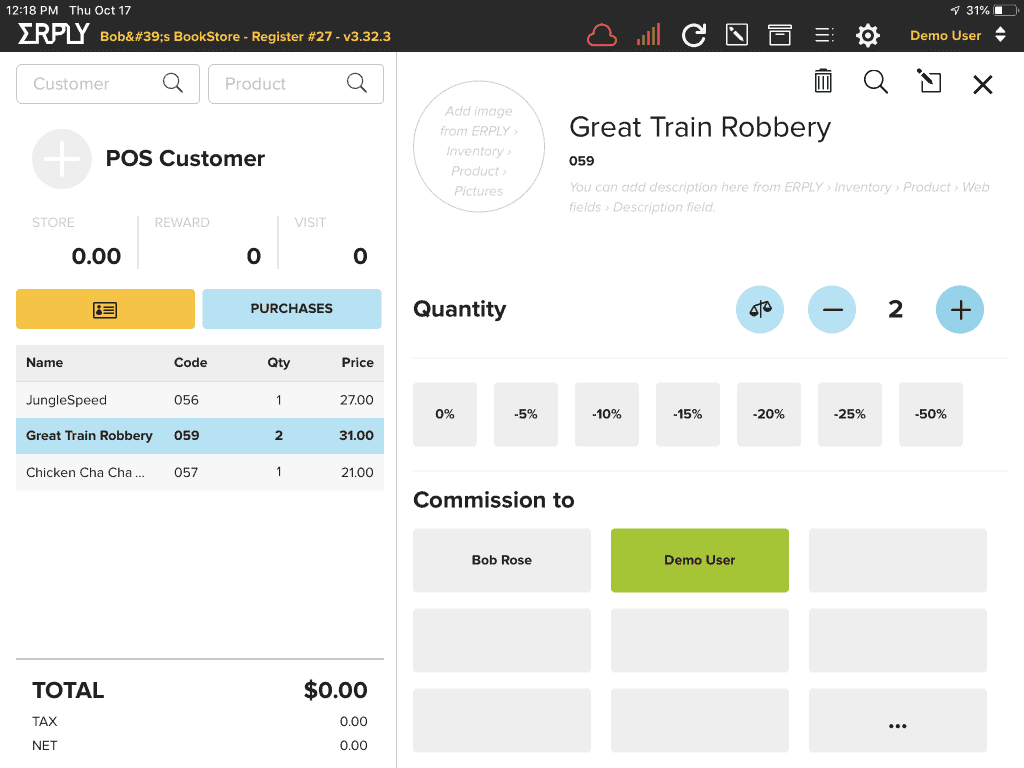
Task: Switch to the PURCHASES tab
Action: [291, 309]
